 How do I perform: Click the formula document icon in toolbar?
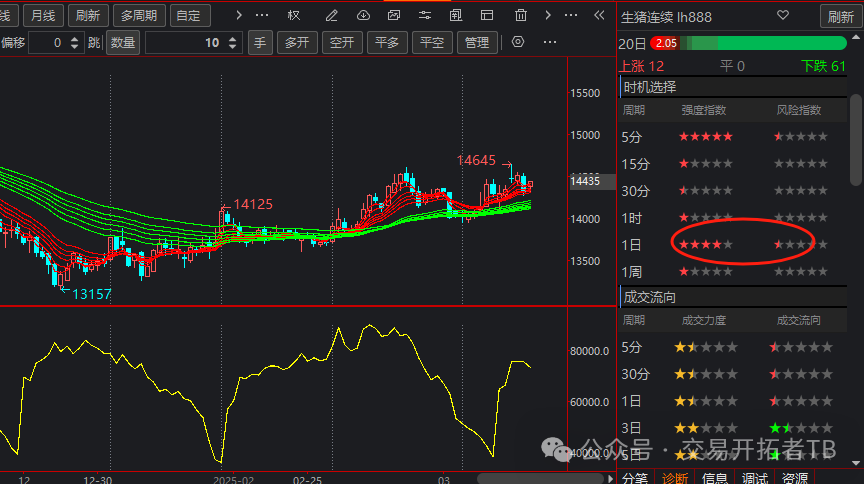click(x=456, y=15)
